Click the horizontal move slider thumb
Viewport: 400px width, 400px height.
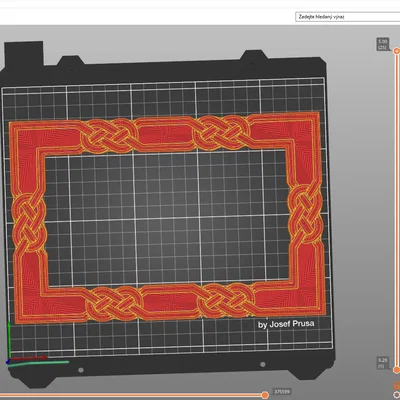(x=265, y=395)
